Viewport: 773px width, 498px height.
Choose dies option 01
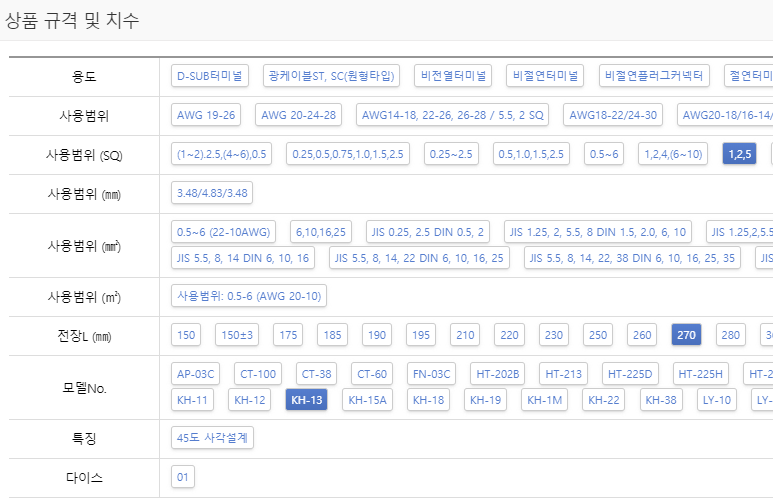click(x=182, y=477)
